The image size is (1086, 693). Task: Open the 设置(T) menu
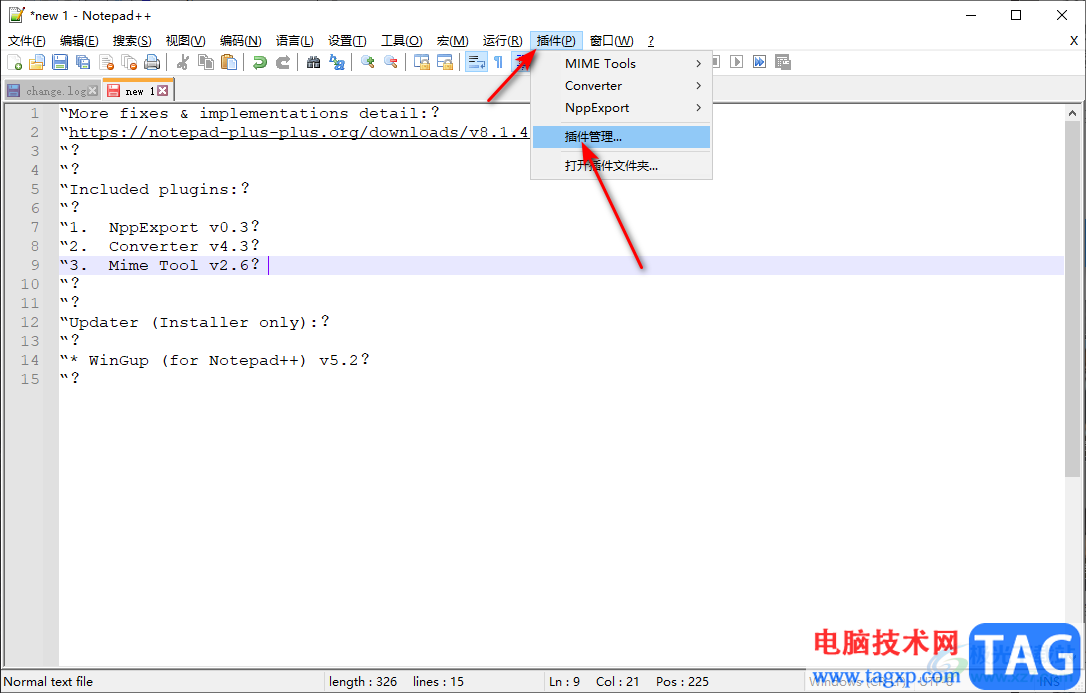pos(347,41)
